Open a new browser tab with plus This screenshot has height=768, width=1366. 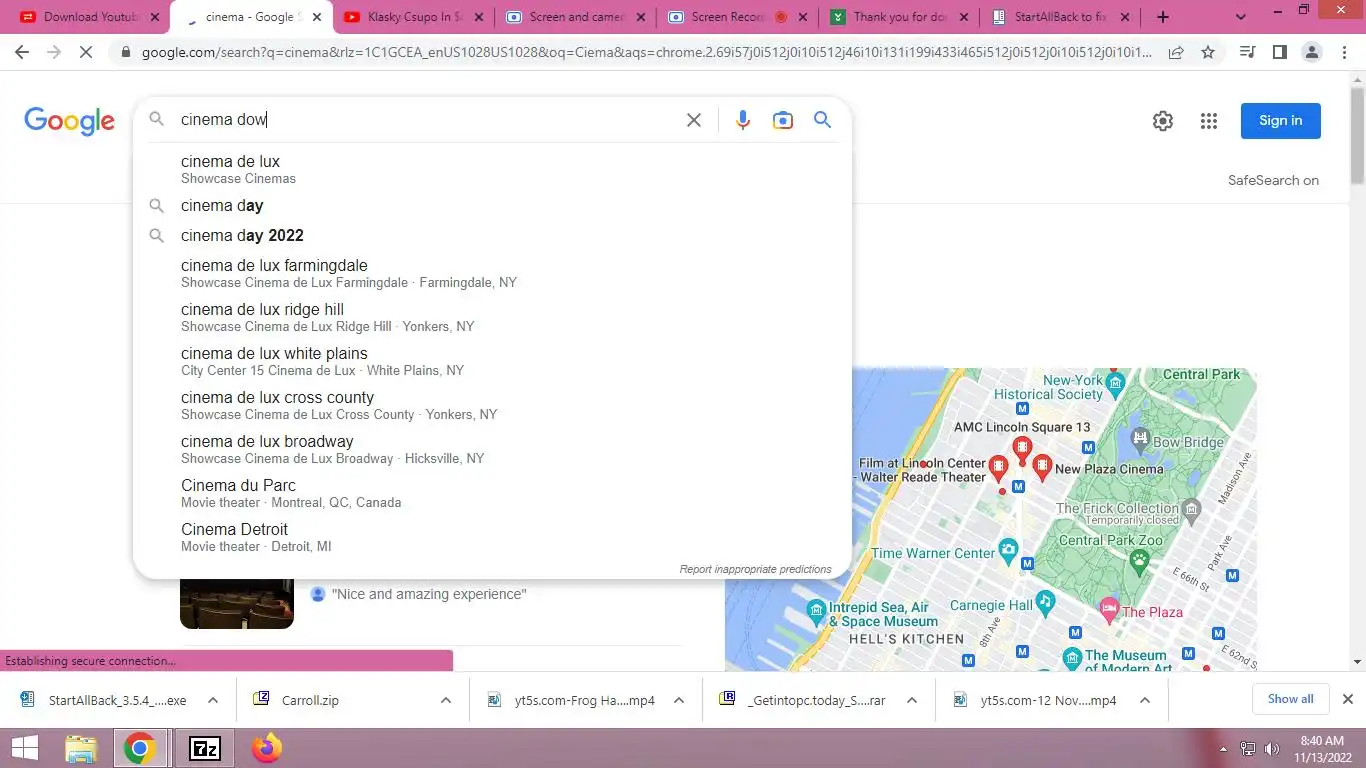(1162, 17)
